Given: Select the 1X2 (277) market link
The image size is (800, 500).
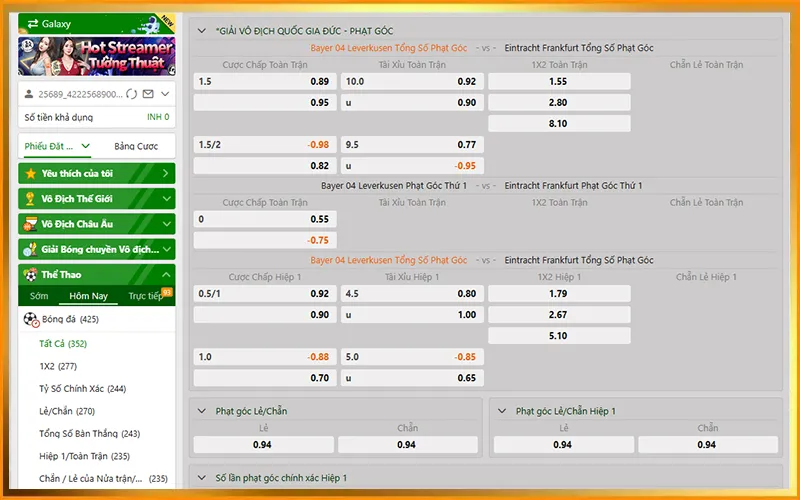Looking at the screenshot, I should [x=58, y=366].
